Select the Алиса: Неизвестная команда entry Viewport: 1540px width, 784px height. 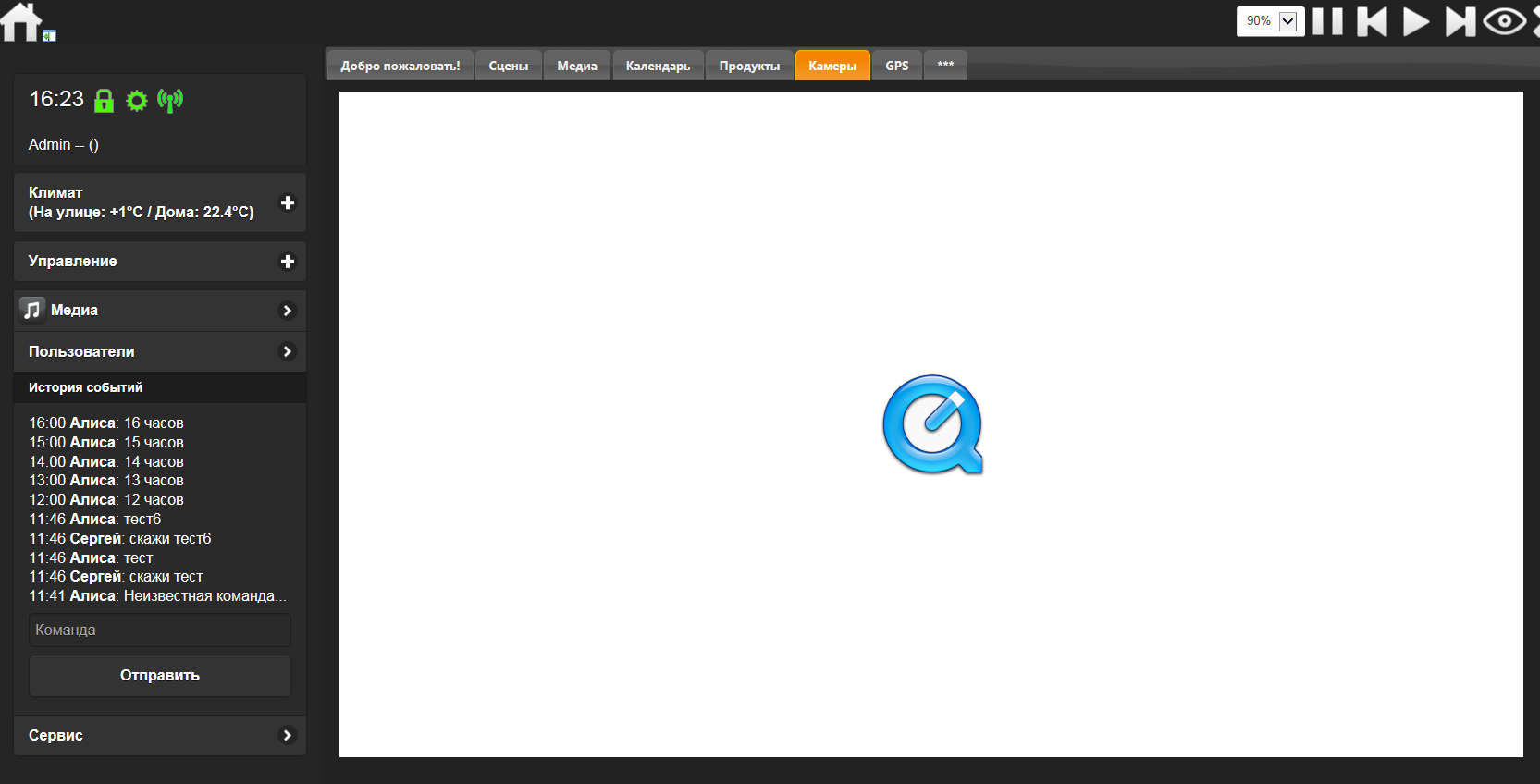coord(158,596)
